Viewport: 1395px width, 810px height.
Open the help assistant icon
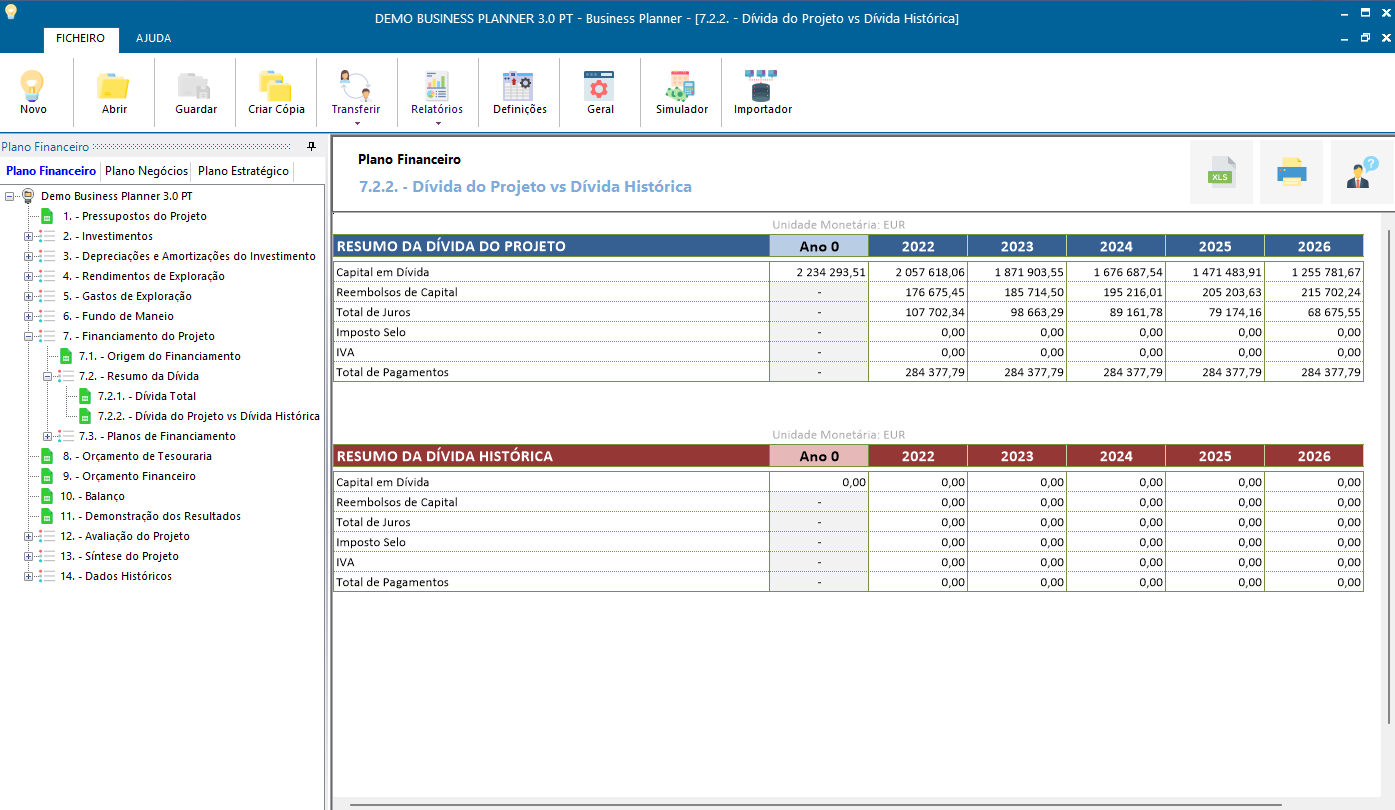(1362, 172)
